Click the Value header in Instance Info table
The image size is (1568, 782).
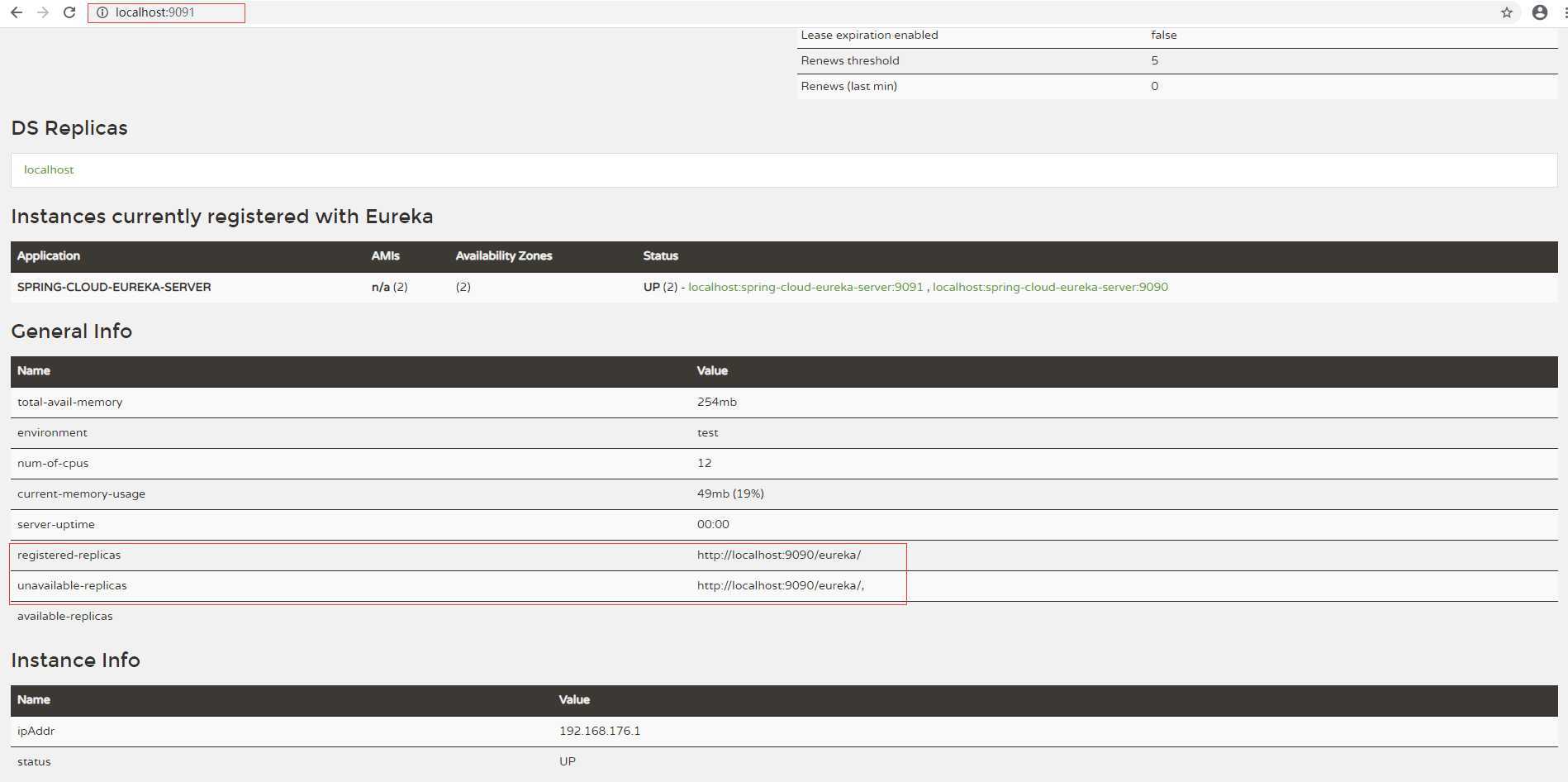point(574,699)
